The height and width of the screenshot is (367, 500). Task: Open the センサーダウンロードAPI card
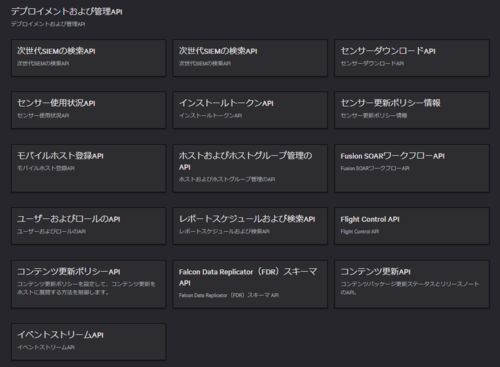pyautogui.click(x=412, y=58)
